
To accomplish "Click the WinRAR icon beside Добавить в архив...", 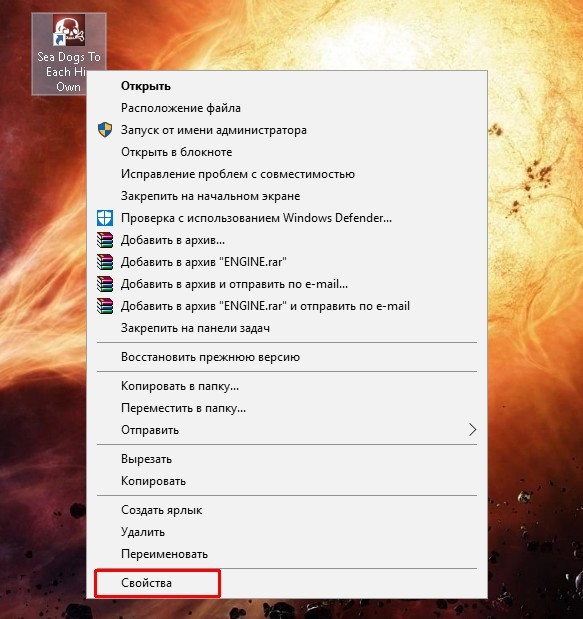I will (105, 240).
